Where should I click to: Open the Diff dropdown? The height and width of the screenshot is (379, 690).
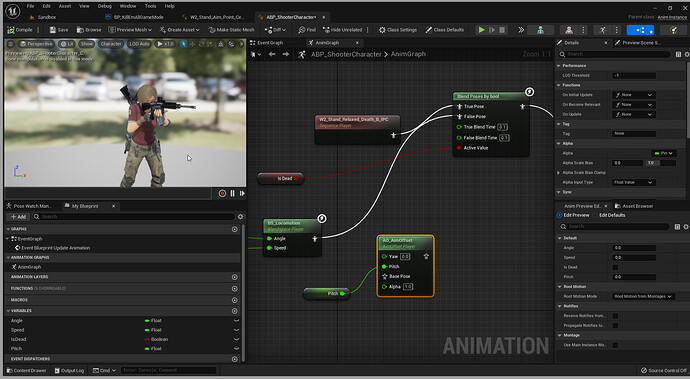point(275,30)
